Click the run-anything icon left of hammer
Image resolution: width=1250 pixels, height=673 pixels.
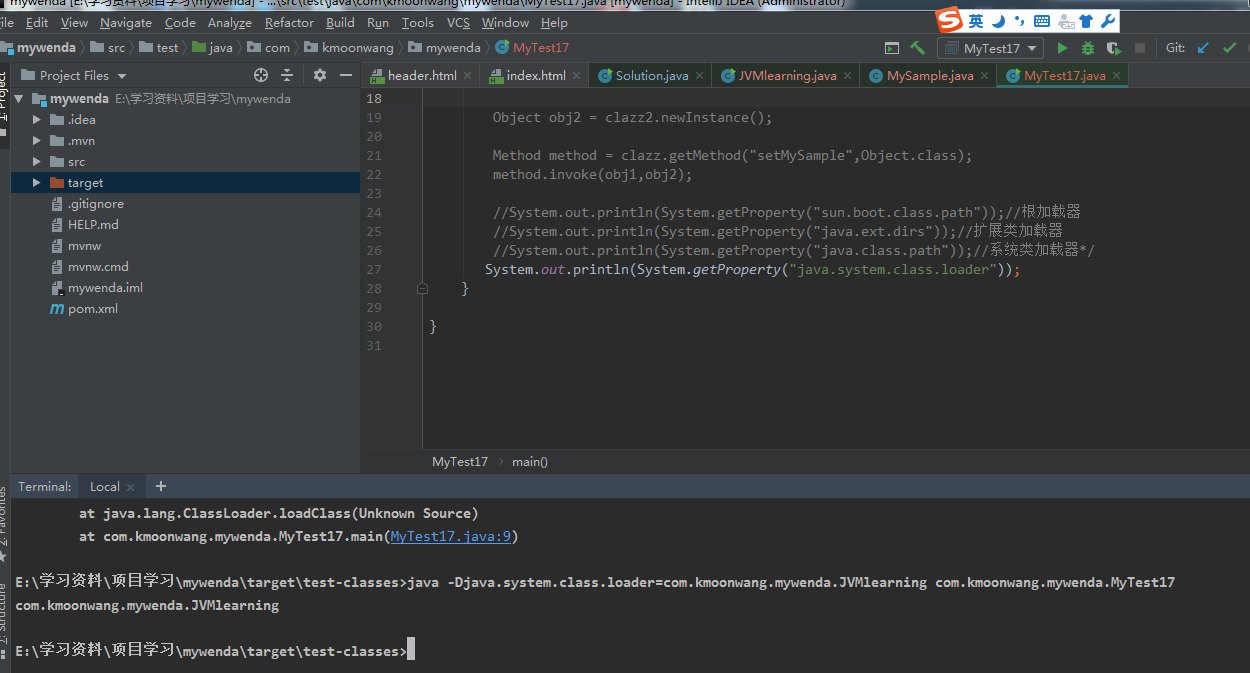tap(892, 48)
